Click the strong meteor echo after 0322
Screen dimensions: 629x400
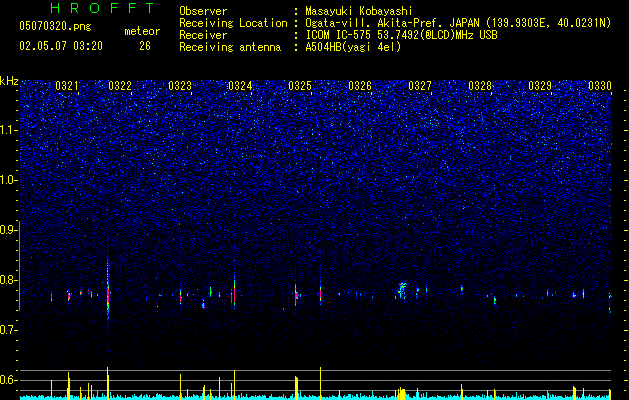(x=108, y=295)
